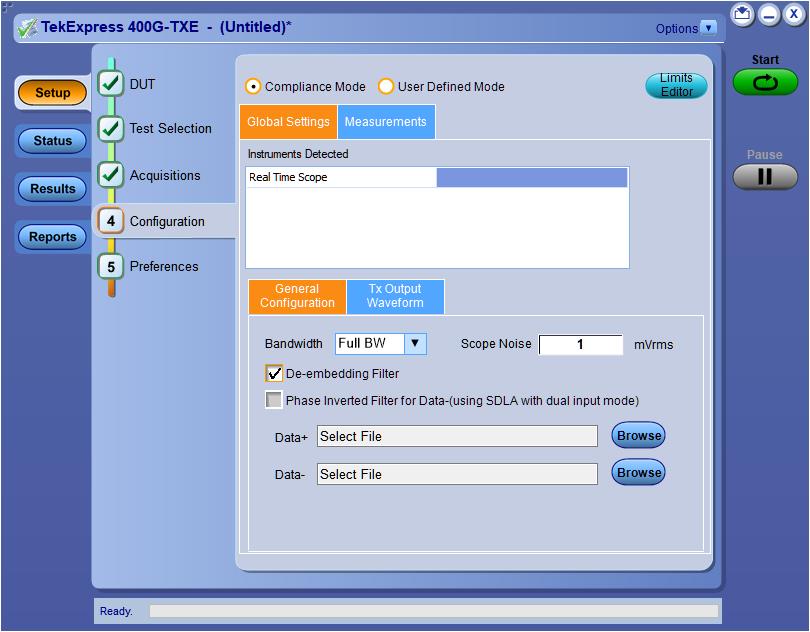The height and width of the screenshot is (632, 810).
Task: Click the window pin icon at top right
Action: (742, 14)
